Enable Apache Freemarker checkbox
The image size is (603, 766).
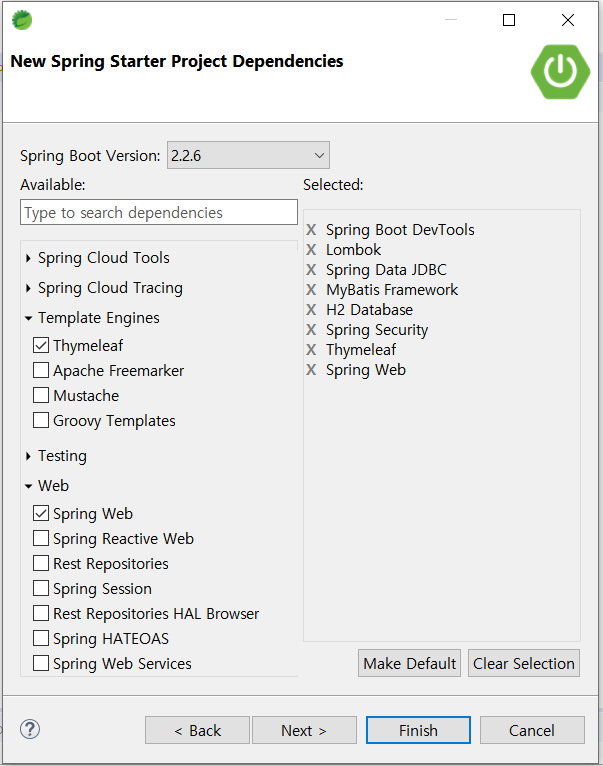click(x=41, y=370)
